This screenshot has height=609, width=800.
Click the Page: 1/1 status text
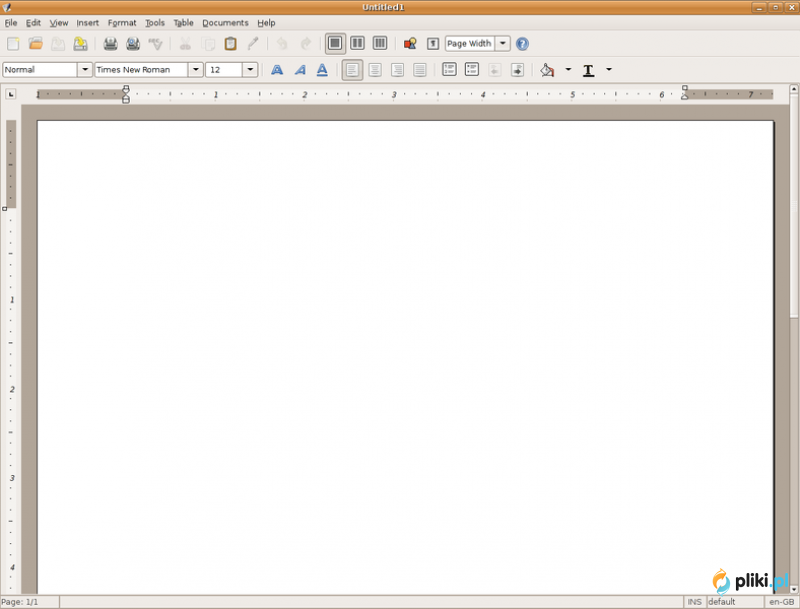[x=20, y=602]
